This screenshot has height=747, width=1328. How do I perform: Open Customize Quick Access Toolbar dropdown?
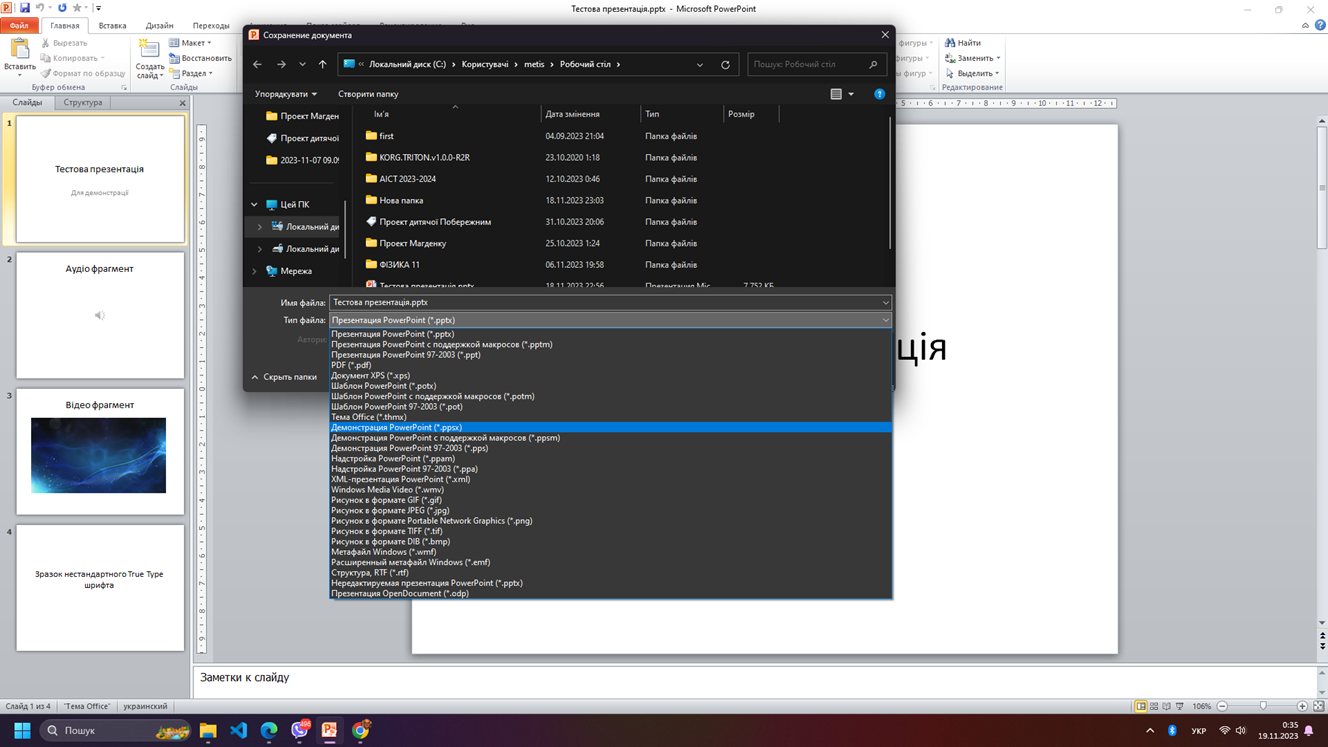coord(98,8)
